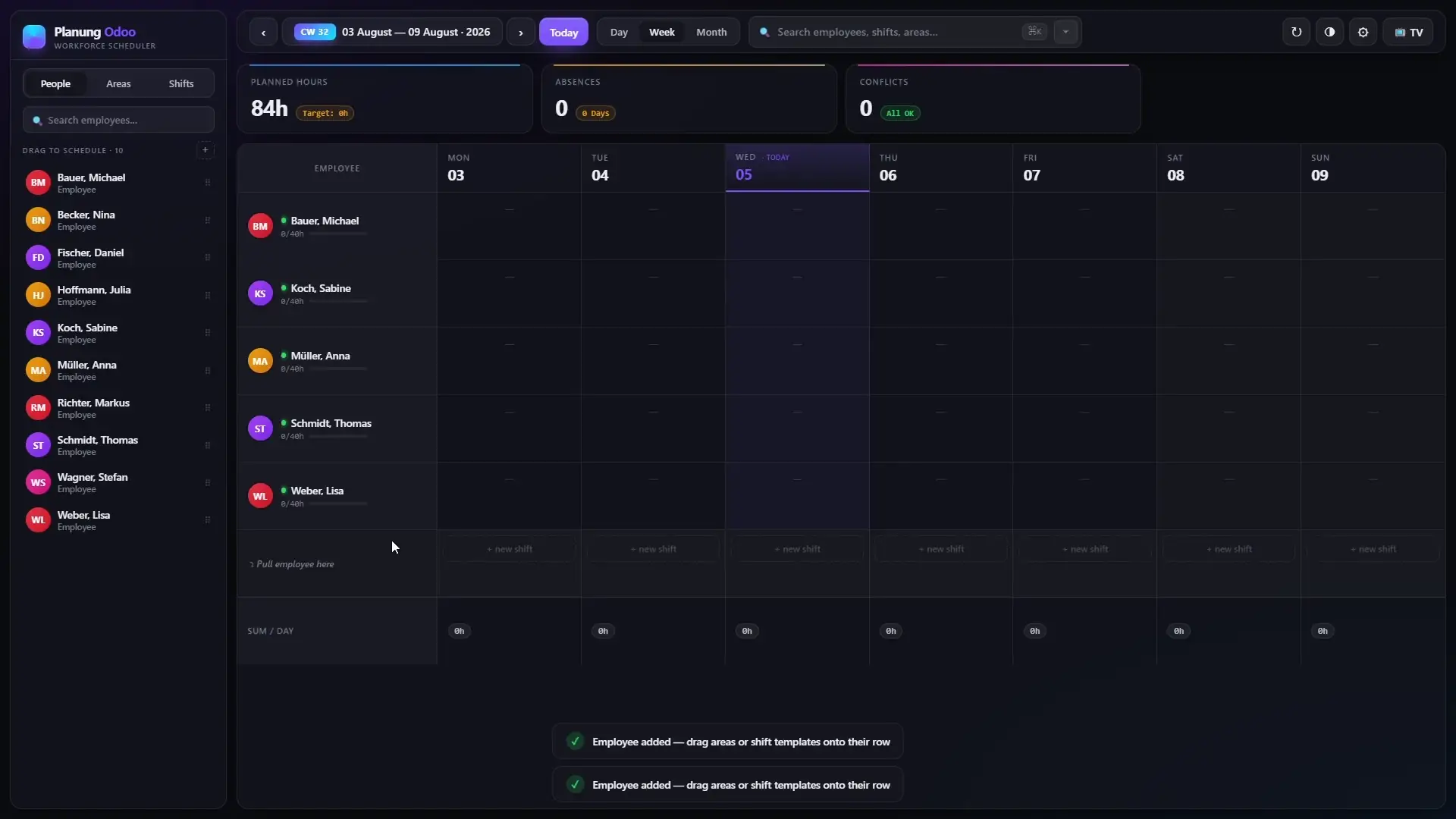
Task: Open the CW 32 date range picker
Action: coord(392,32)
